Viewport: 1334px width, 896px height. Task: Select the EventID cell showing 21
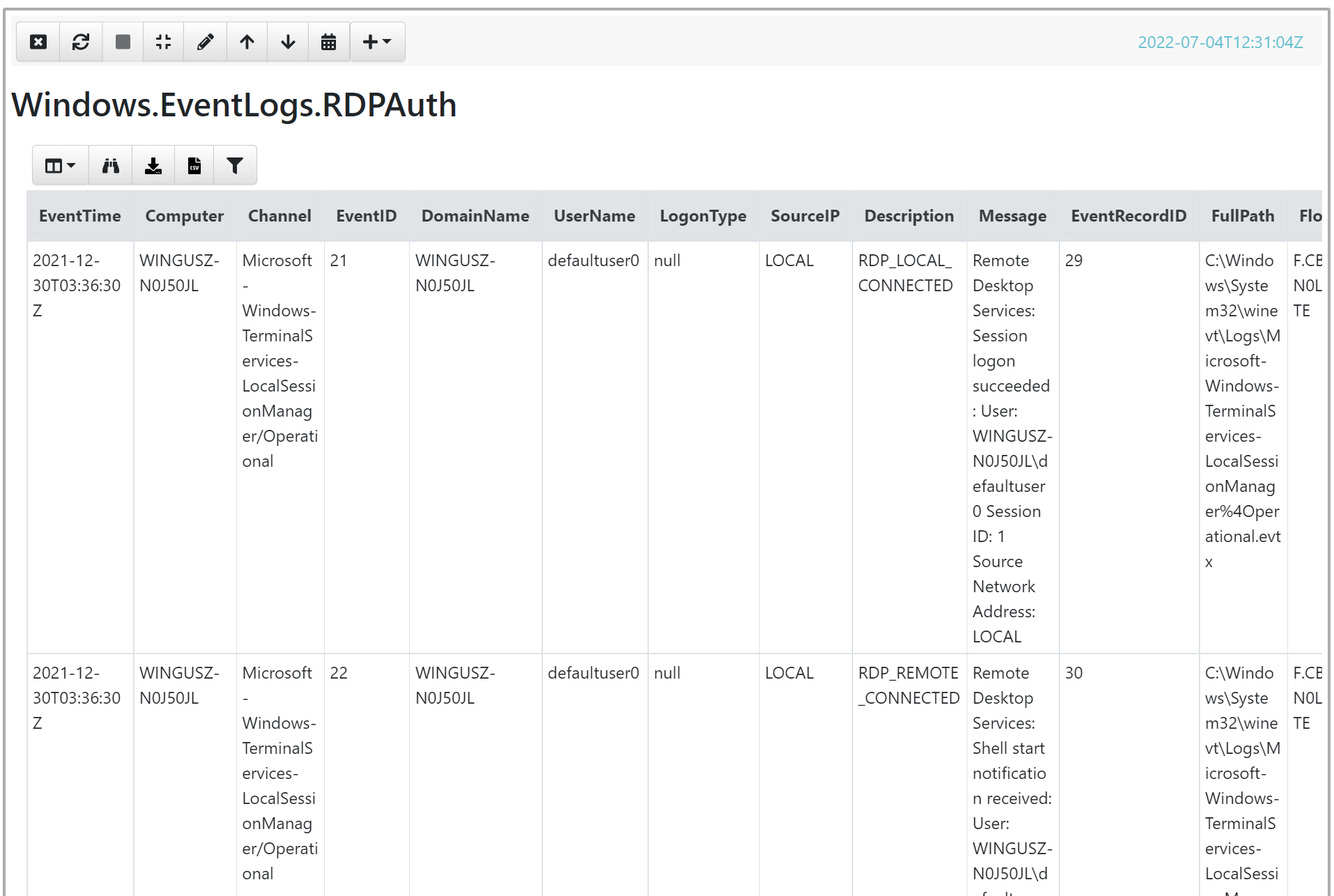point(367,447)
